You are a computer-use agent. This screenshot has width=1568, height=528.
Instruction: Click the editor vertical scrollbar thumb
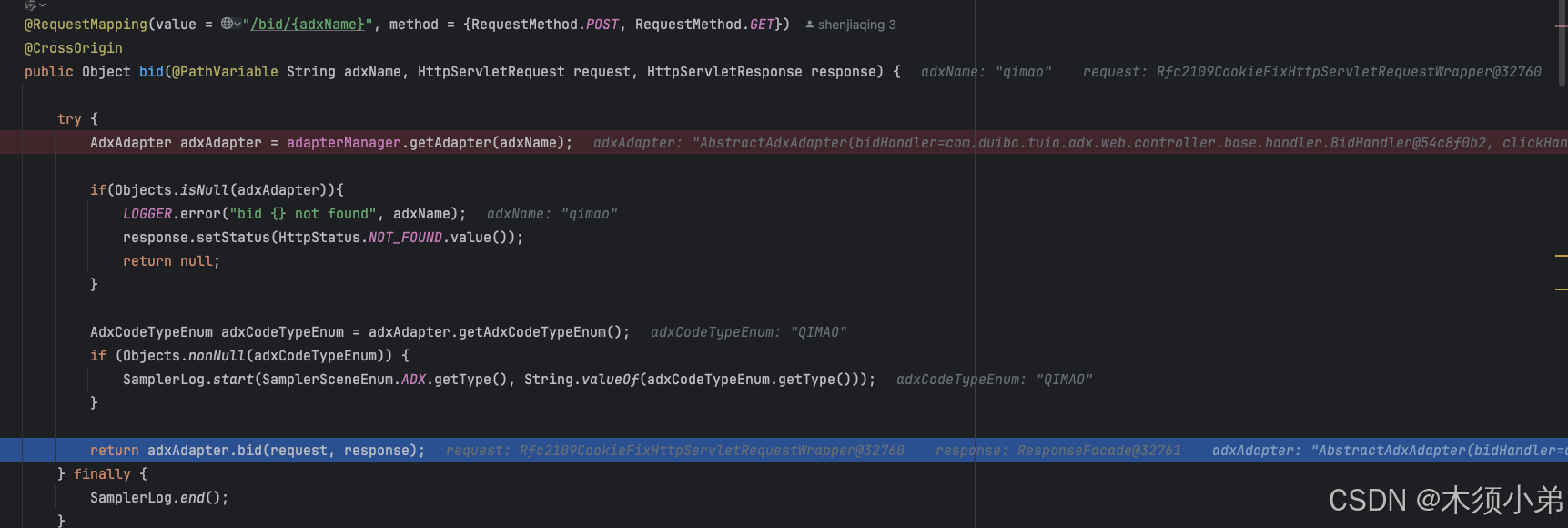click(1562, 44)
